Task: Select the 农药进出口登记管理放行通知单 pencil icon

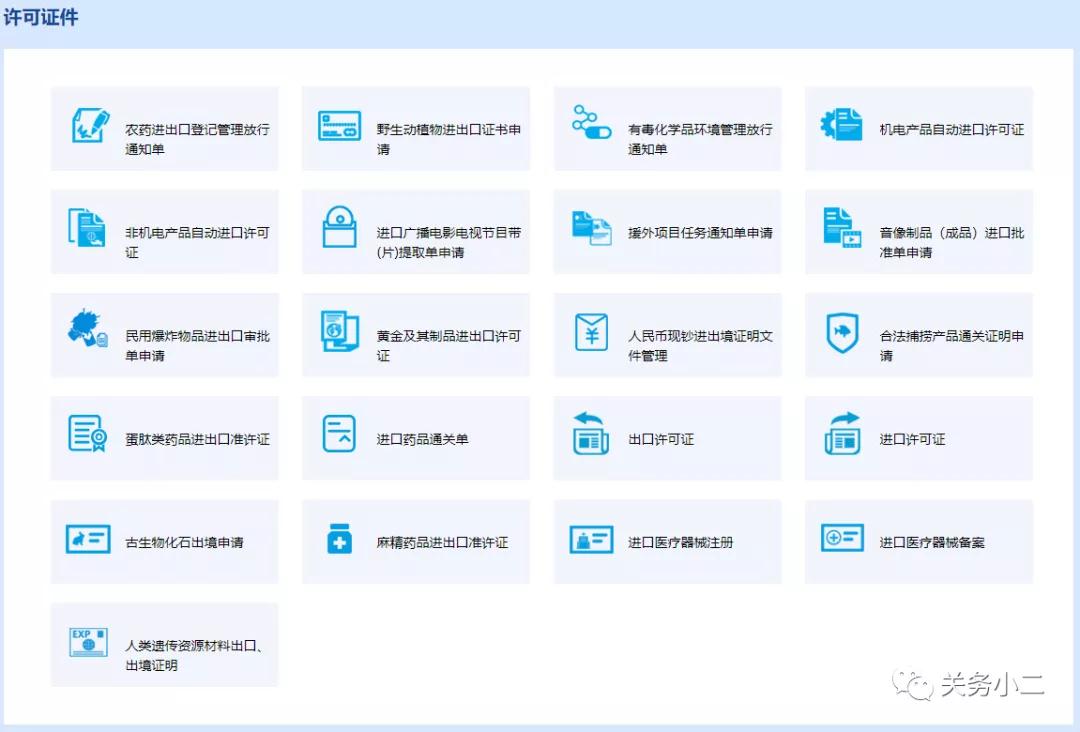Action: 87,128
